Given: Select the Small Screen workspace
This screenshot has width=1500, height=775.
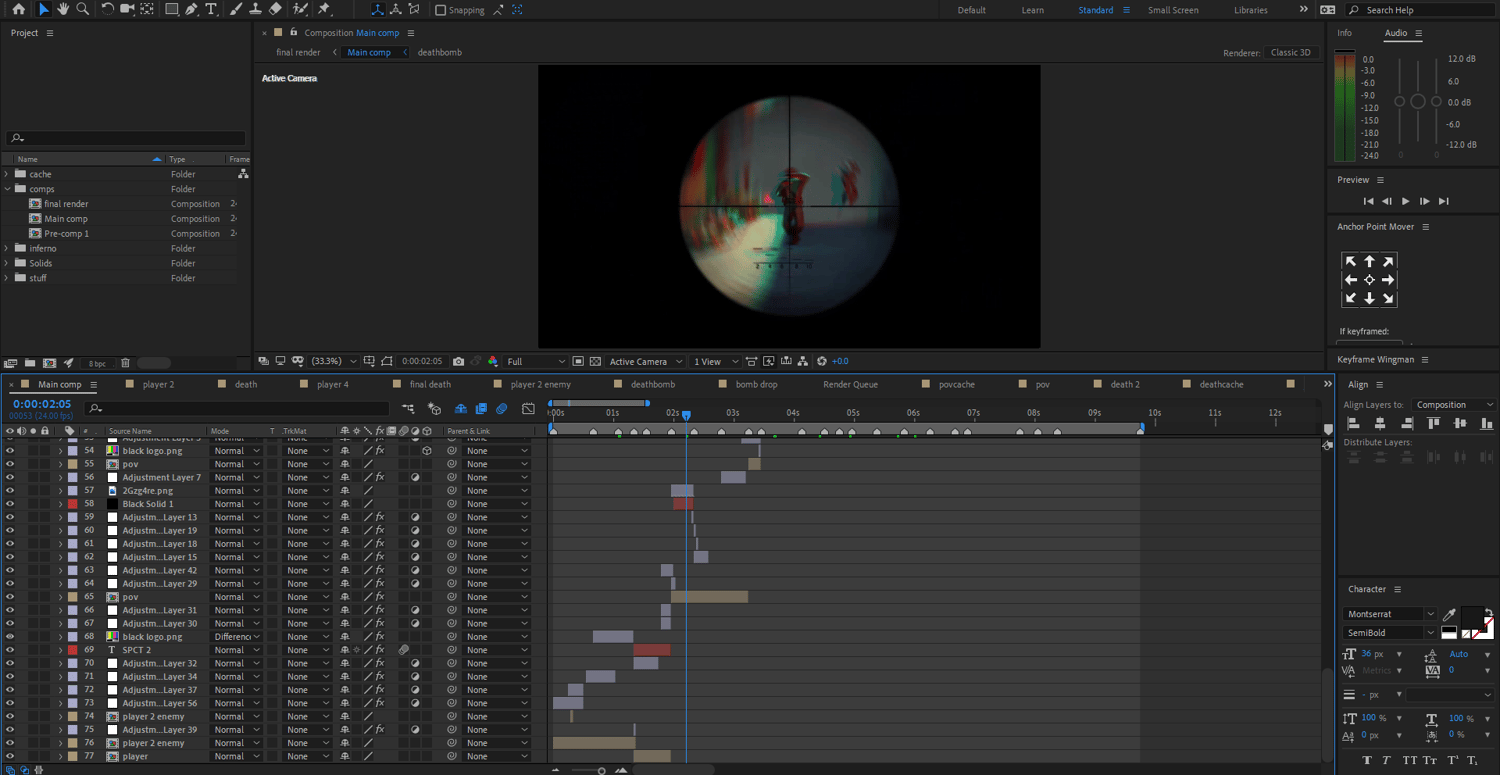Looking at the screenshot, I should click(1172, 10).
